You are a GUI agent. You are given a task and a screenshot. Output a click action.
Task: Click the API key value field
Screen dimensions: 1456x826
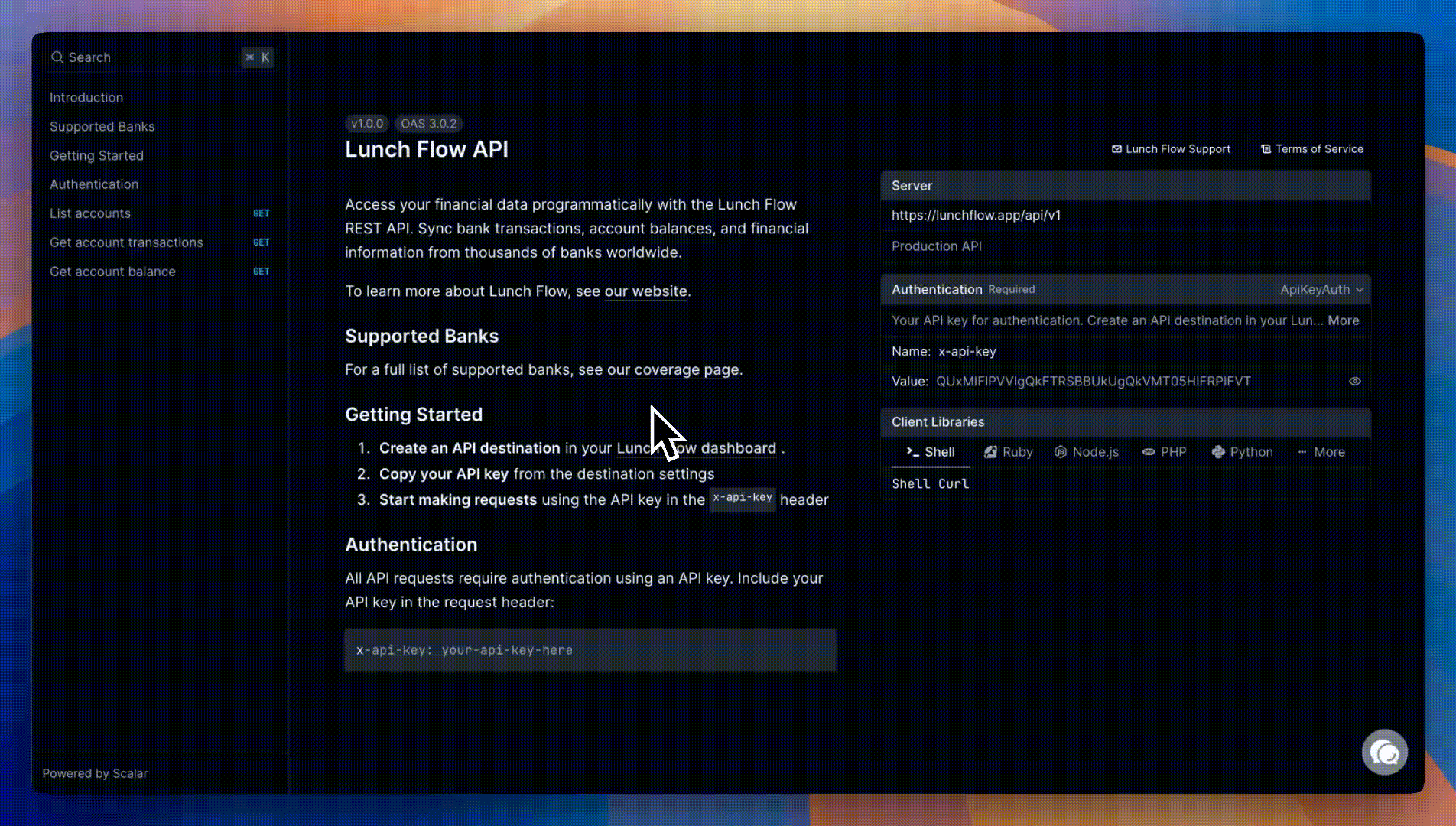(x=1093, y=382)
